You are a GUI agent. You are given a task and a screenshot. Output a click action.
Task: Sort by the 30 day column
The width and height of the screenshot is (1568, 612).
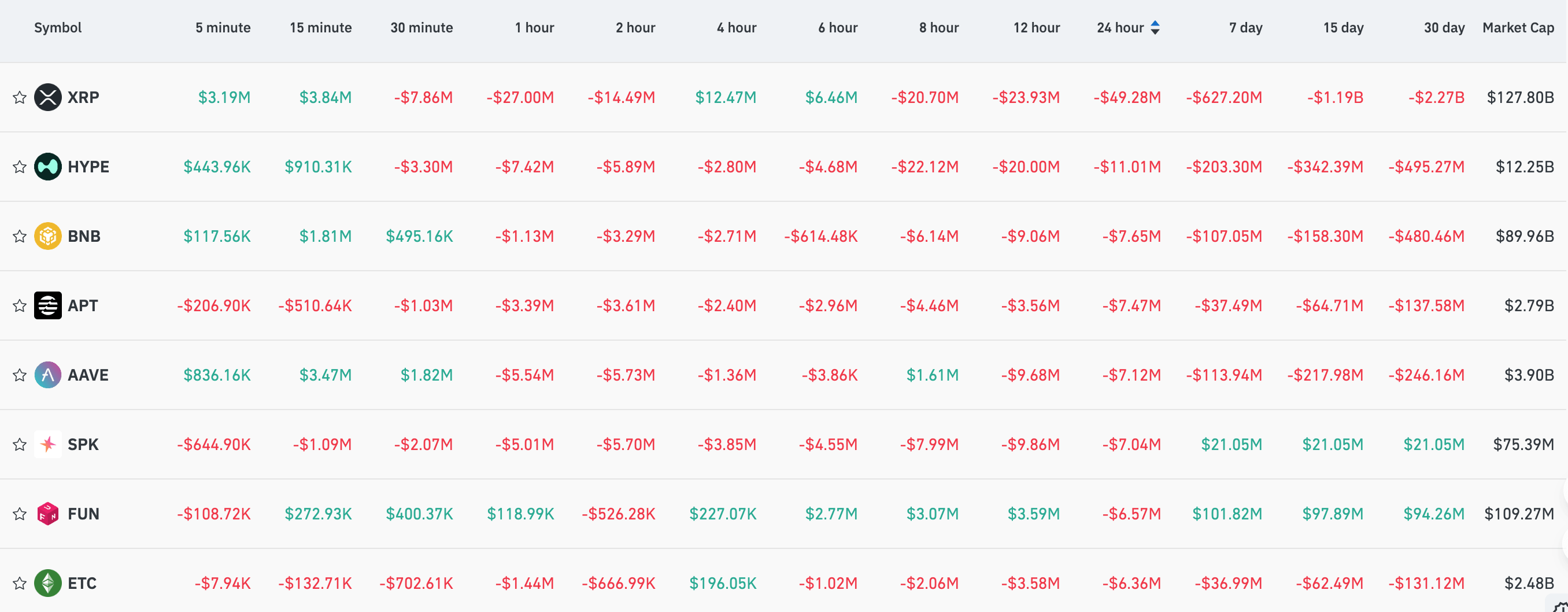click(1444, 28)
